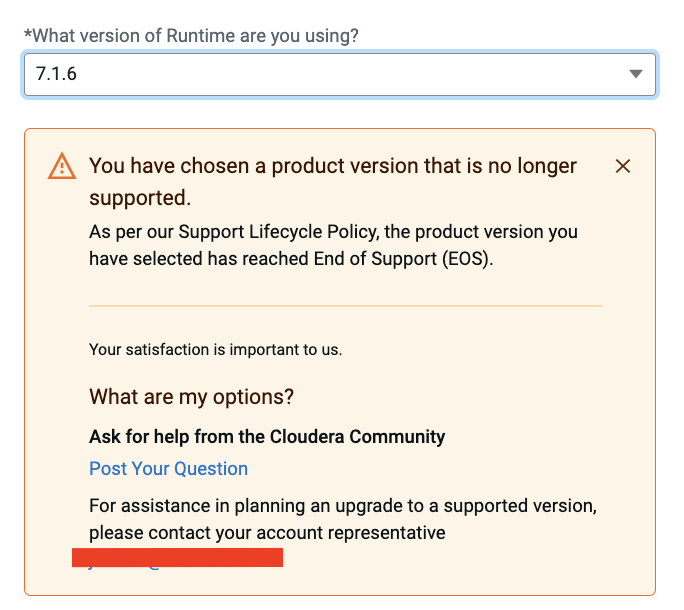This screenshot has height=610, width=684.
Task: Dismiss the unsupported version warning banner
Action: tap(623, 166)
